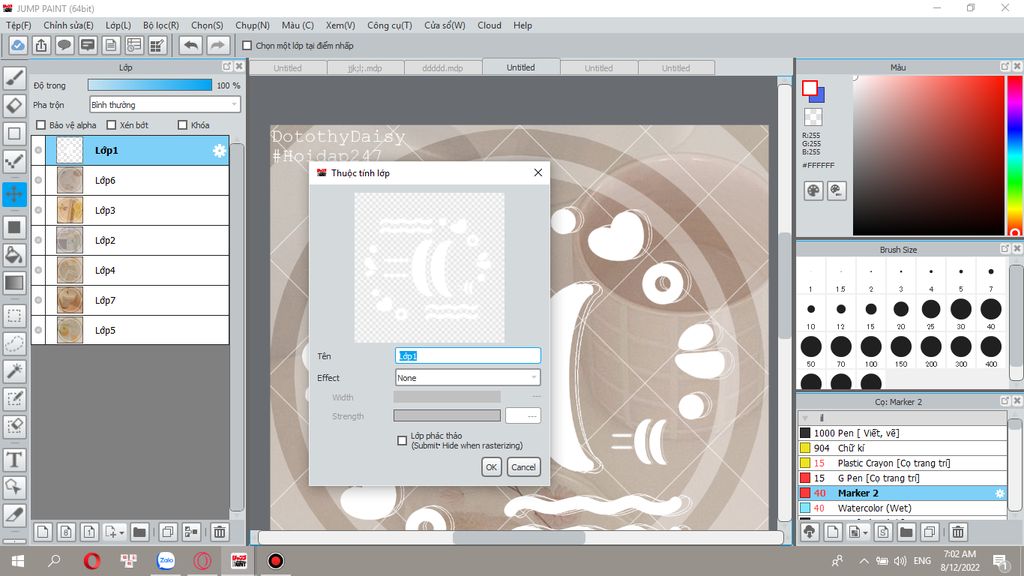This screenshot has height=576, width=1024.
Task: Select the Watercolor (Wet) brush
Action: [902, 508]
